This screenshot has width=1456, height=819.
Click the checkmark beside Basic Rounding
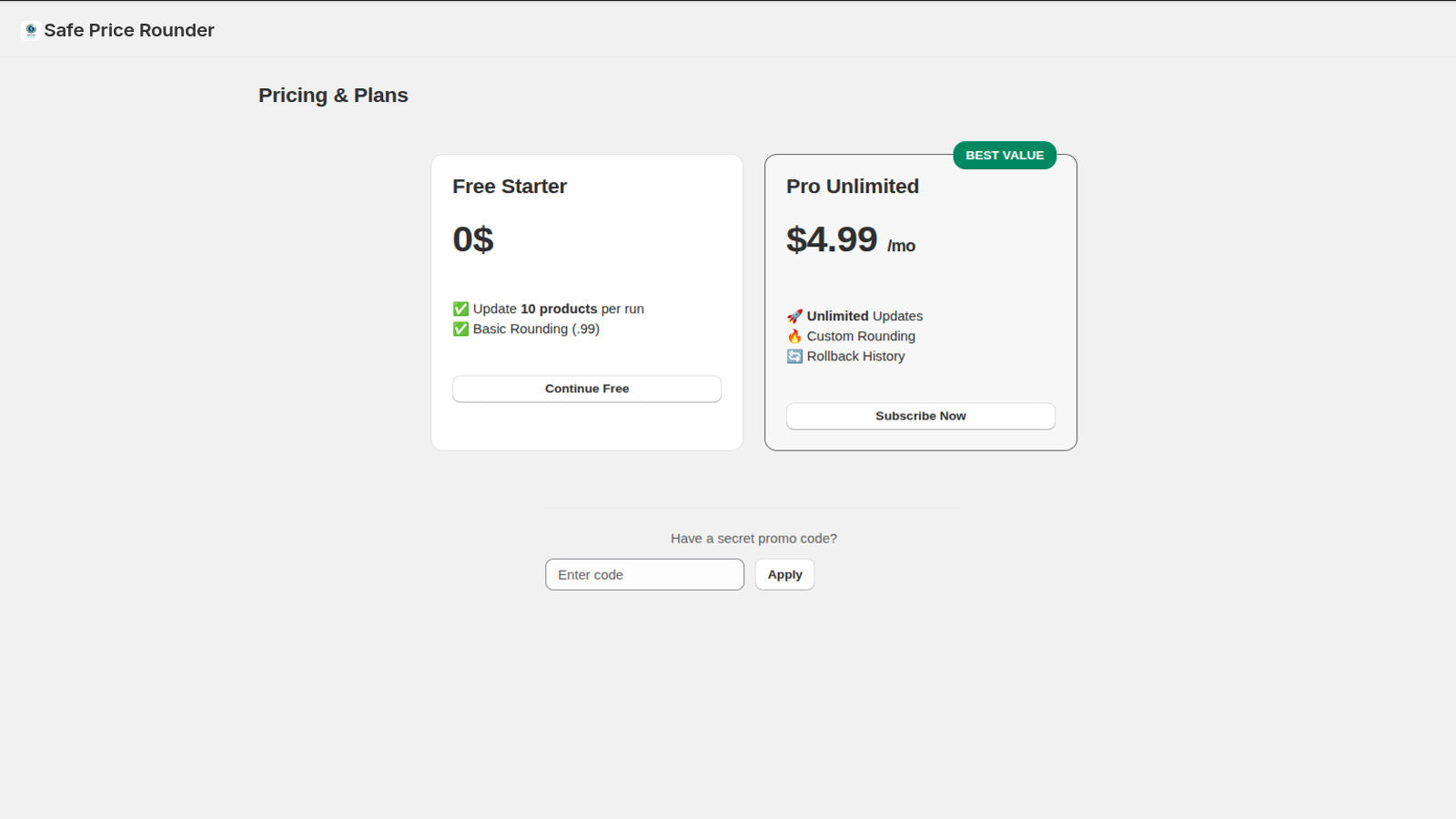click(460, 329)
